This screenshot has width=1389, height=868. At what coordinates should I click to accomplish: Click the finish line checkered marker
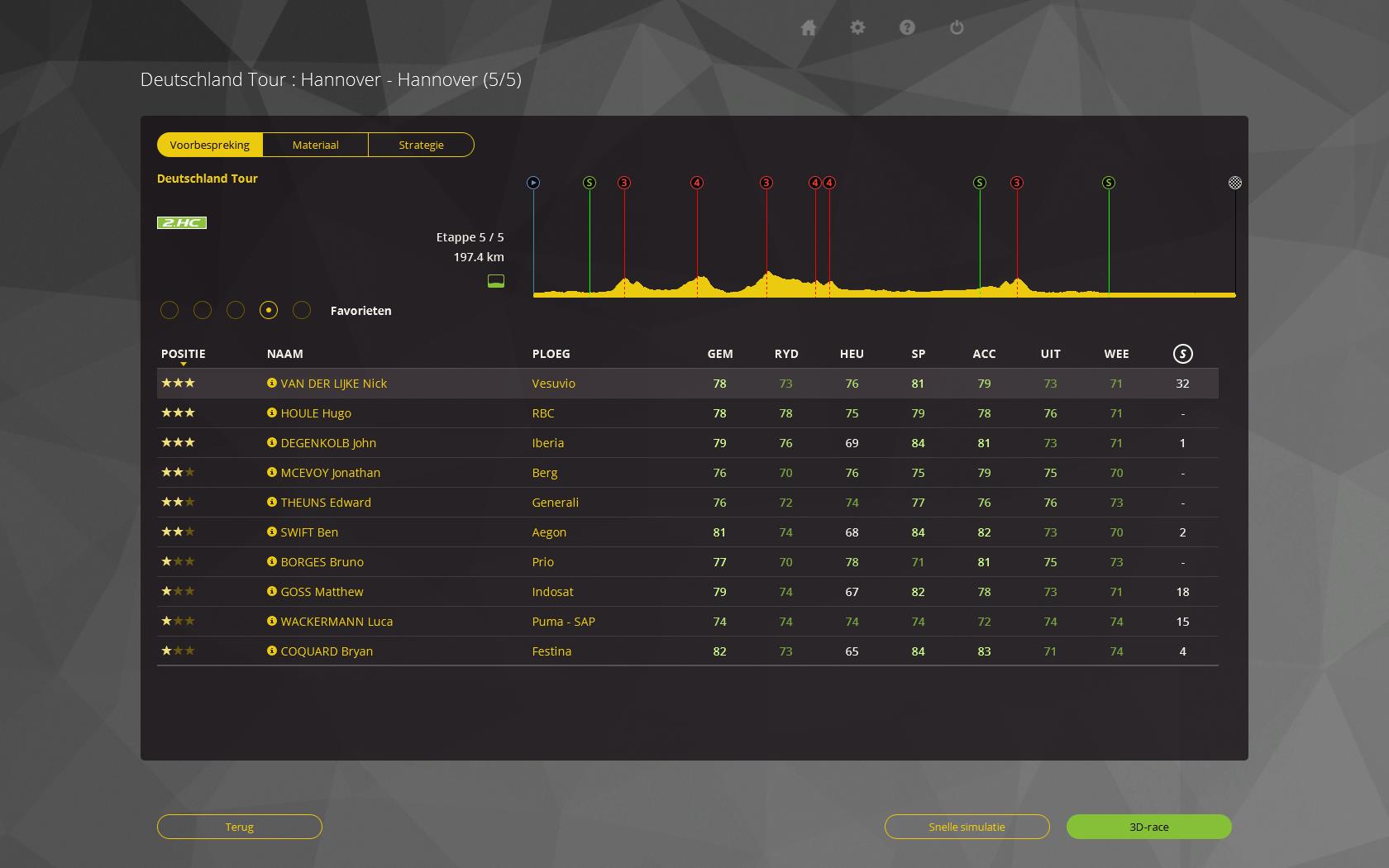tap(1234, 183)
